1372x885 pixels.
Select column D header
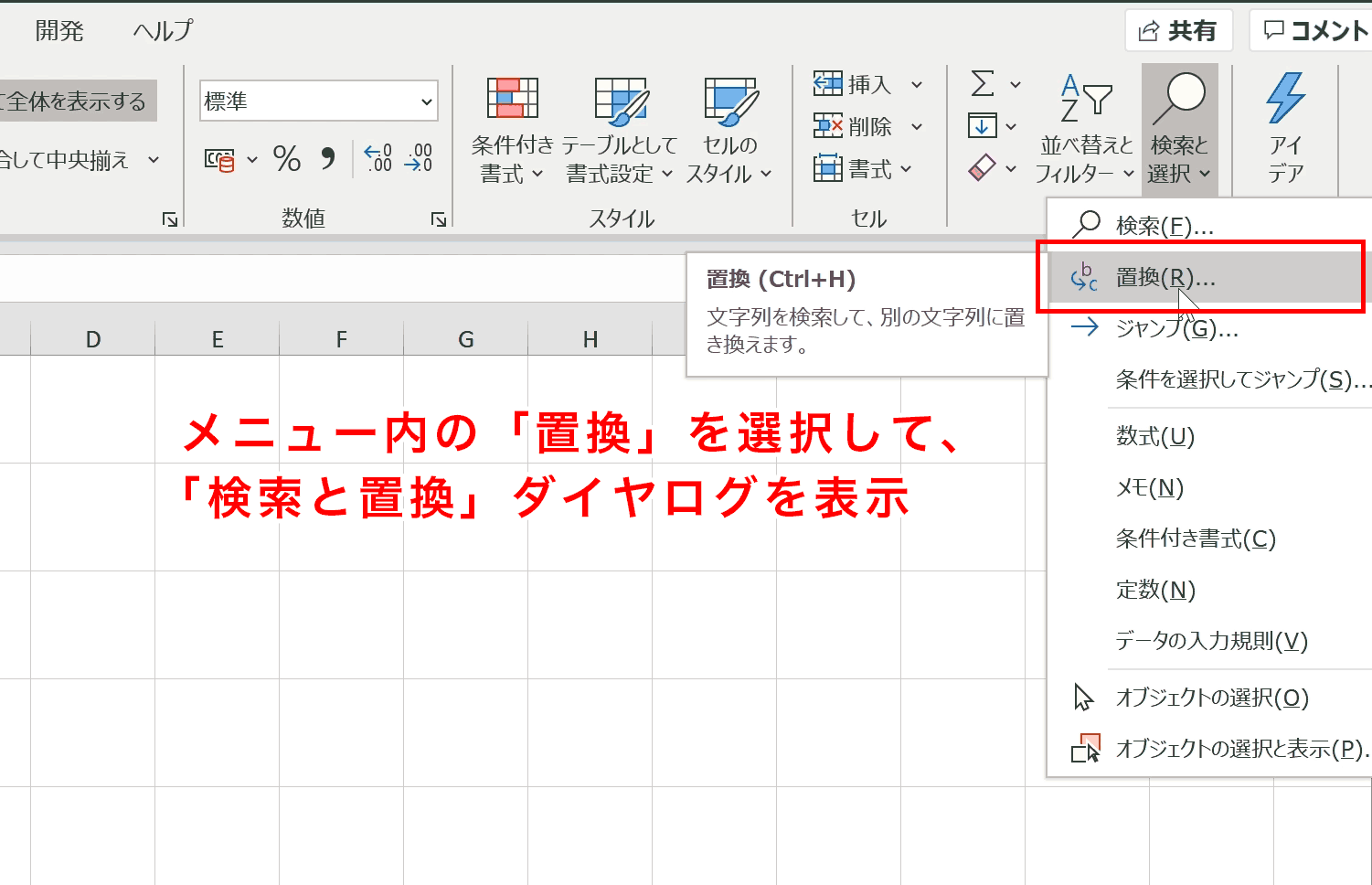pyautogui.click(x=93, y=340)
